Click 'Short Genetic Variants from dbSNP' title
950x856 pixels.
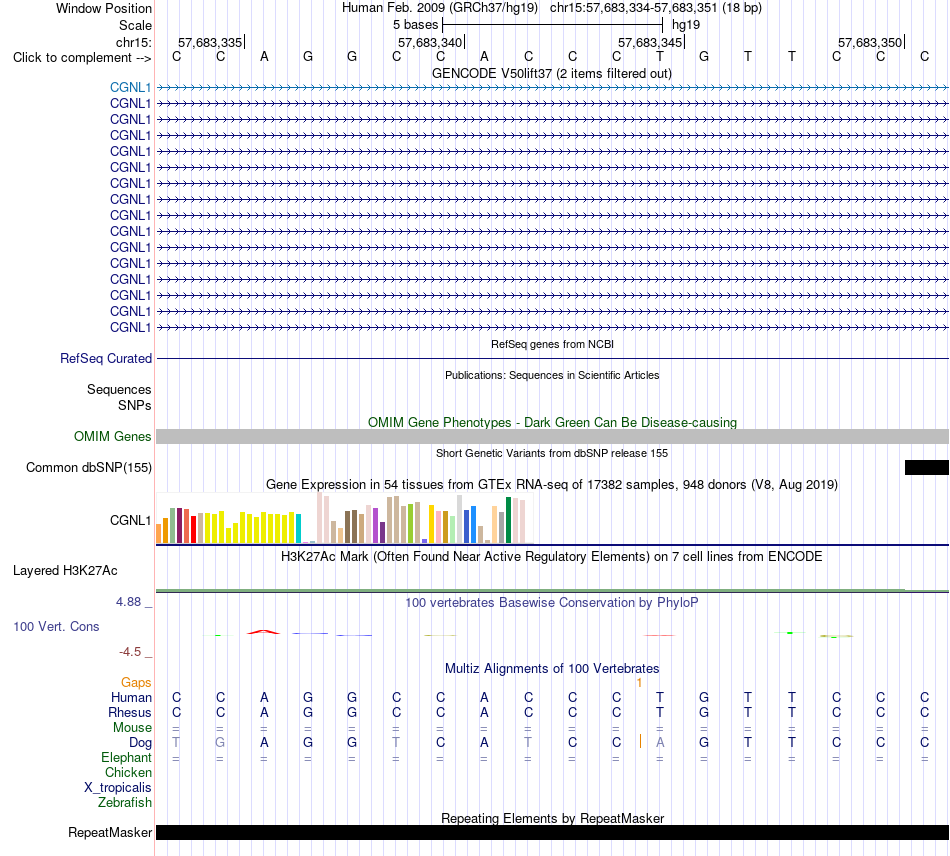coord(552,453)
